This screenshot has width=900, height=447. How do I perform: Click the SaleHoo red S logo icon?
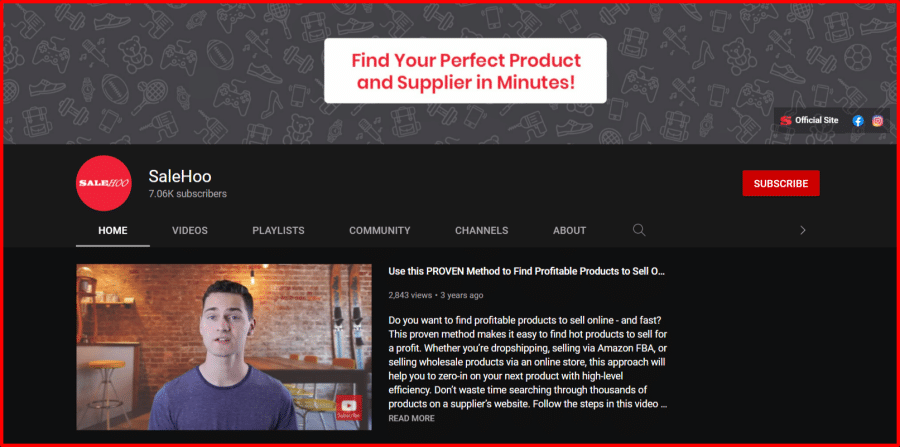pyautogui.click(x=786, y=121)
